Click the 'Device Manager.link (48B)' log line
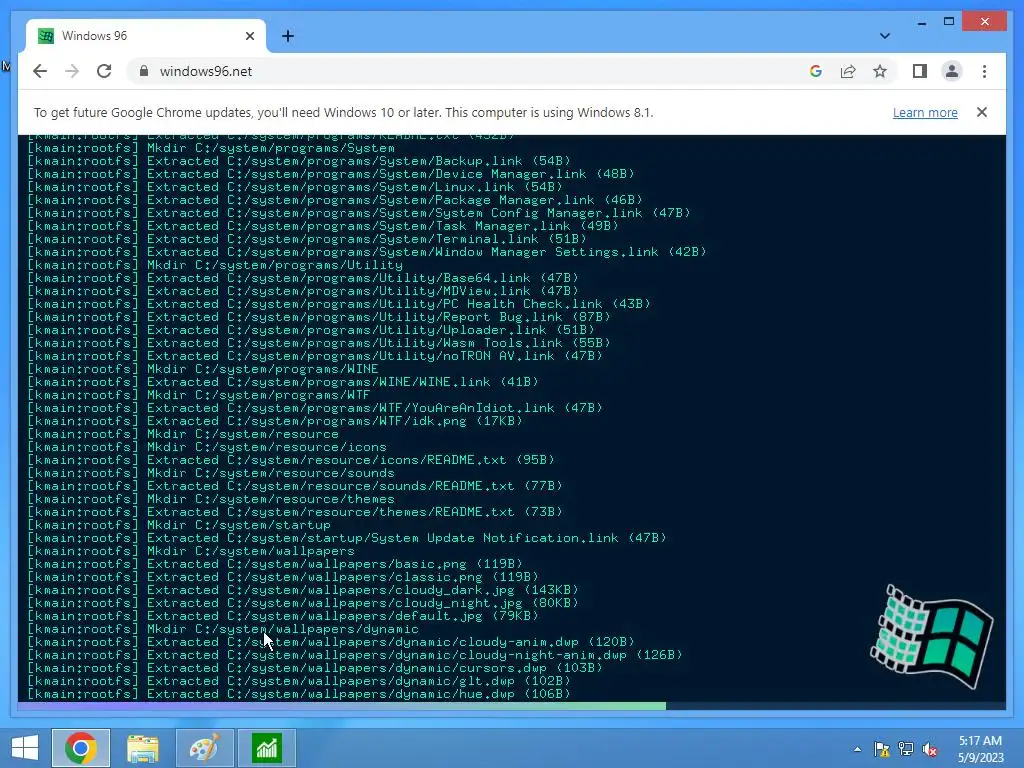1024x768 pixels. (331, 174)
